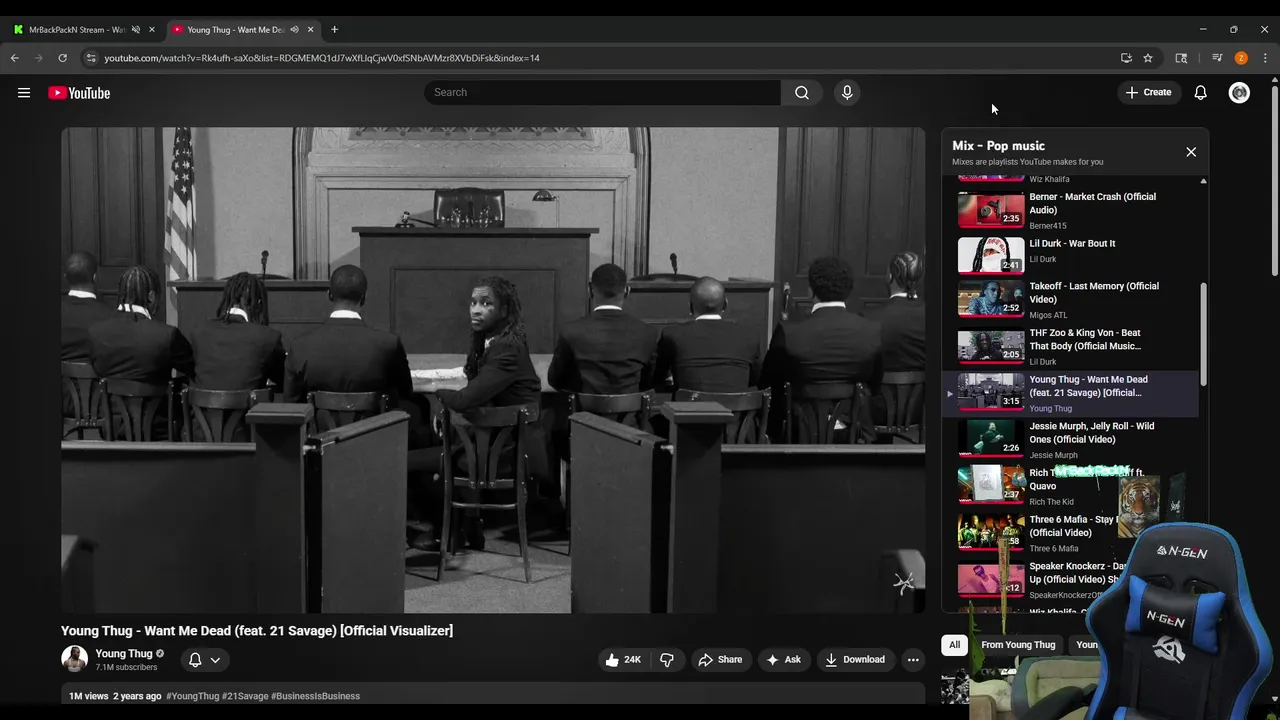Bookmark this page with the star icon

(x=1148, y=58)
